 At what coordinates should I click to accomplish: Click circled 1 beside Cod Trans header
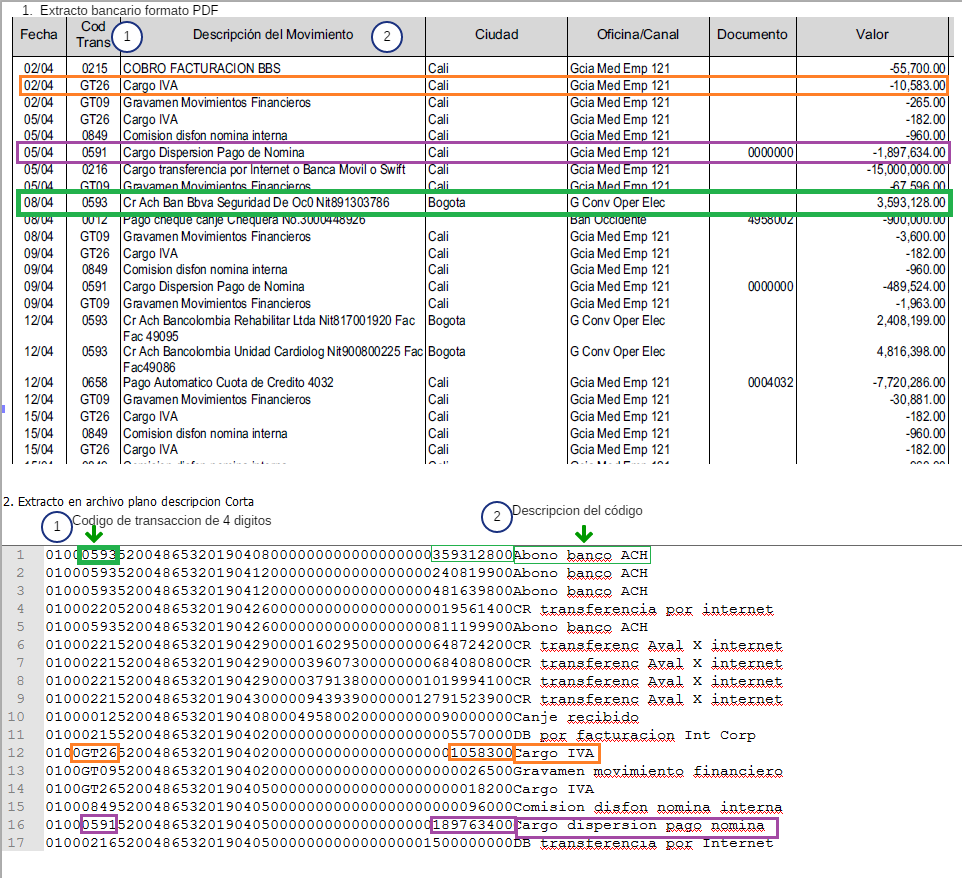[x=127, y=38]
